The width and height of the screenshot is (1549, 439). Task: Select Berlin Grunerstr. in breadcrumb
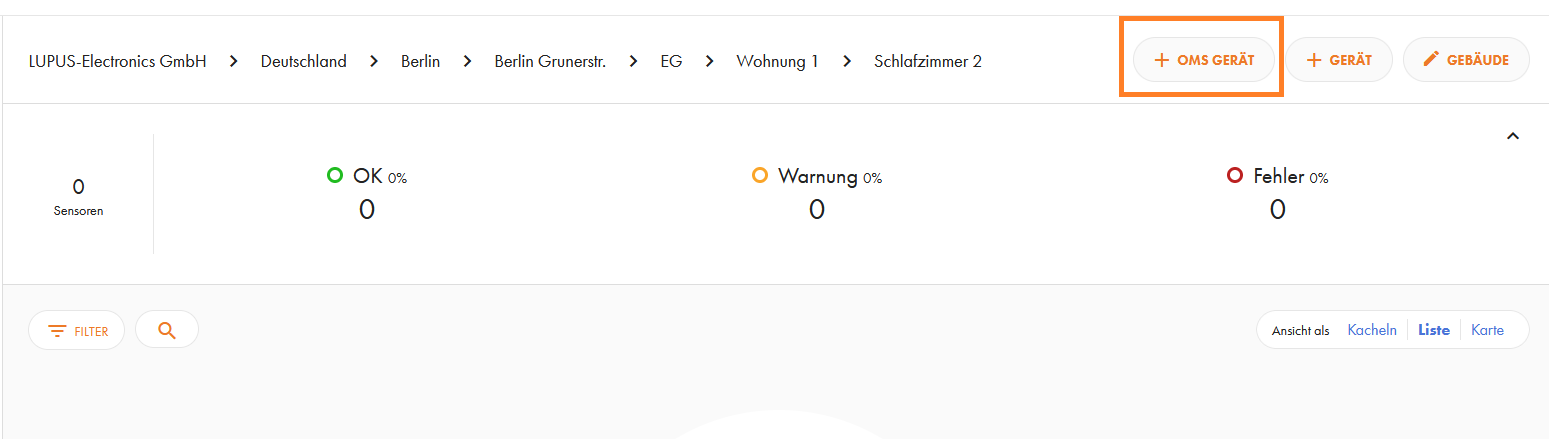(x=550, y=61)
